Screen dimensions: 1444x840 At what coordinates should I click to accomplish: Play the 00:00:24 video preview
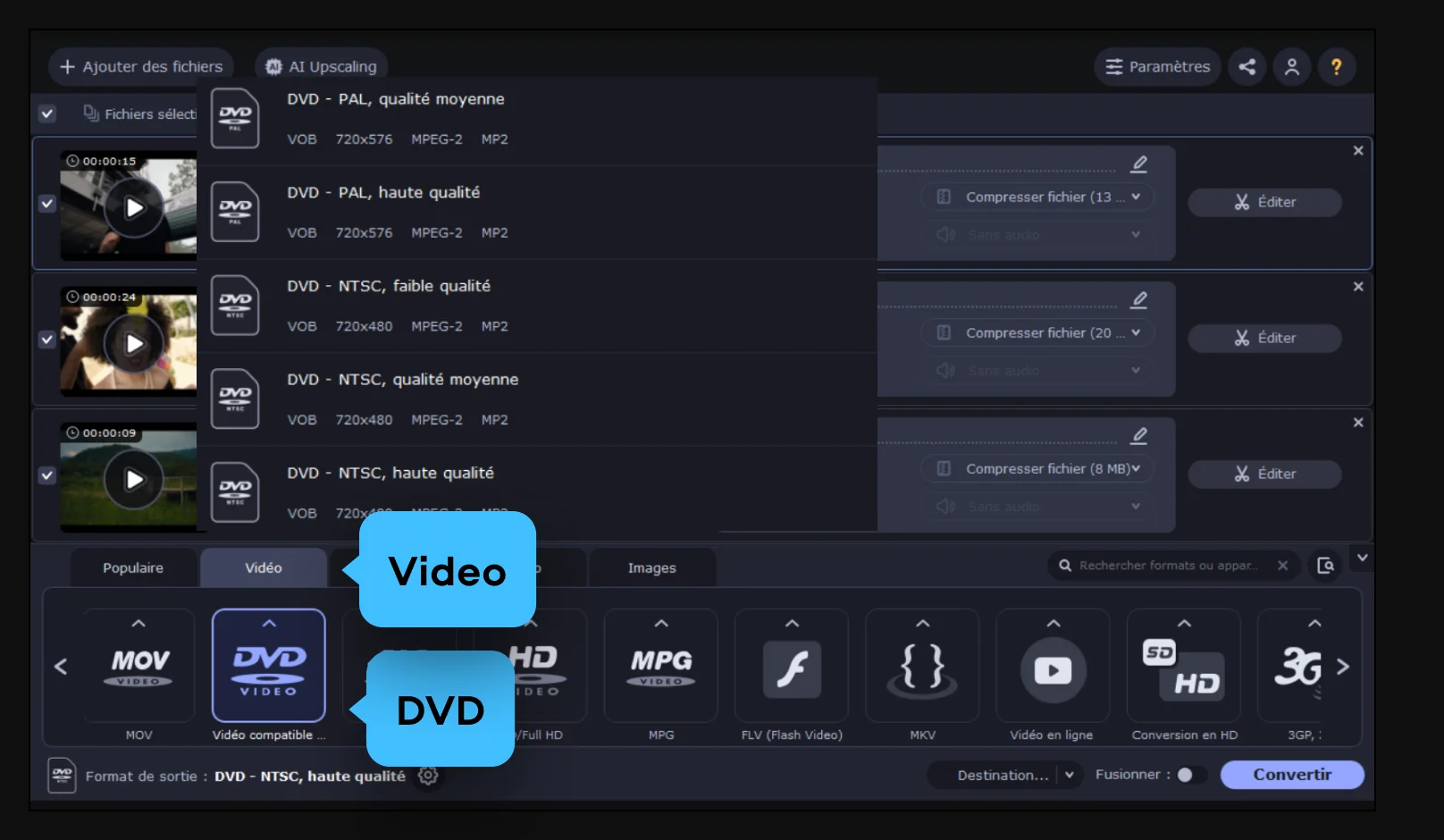134,344
